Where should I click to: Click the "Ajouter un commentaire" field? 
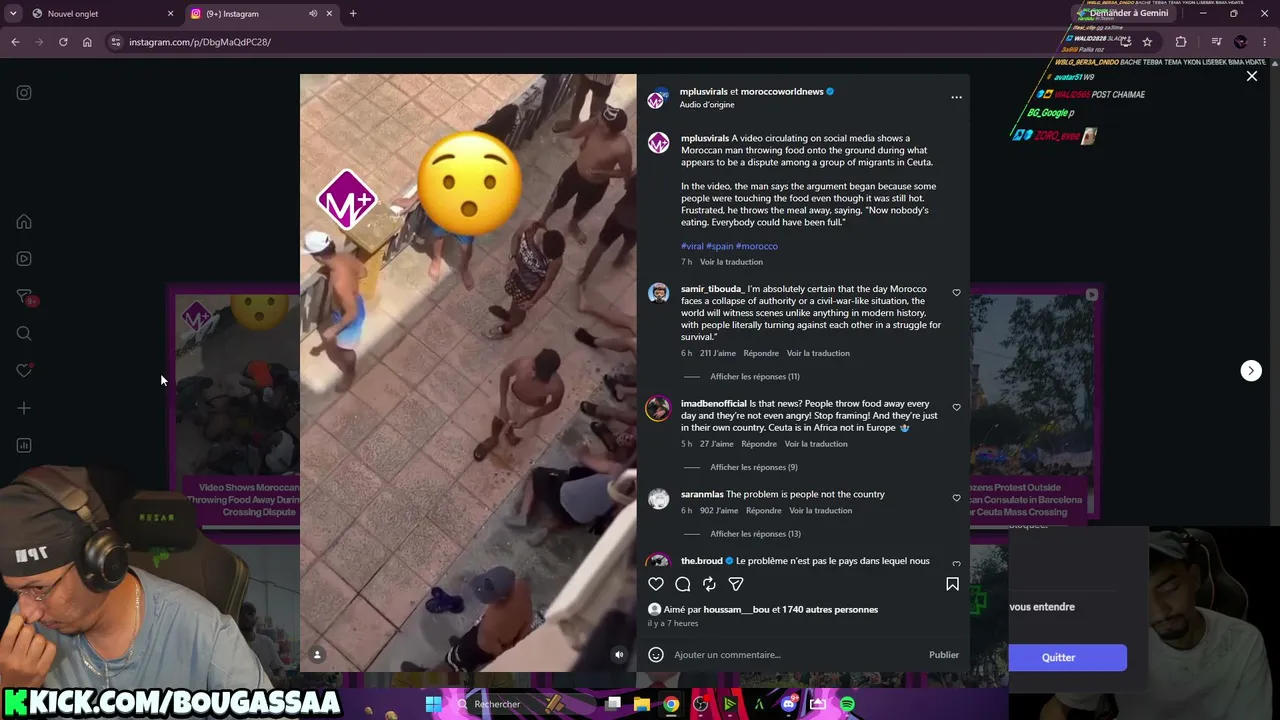795,655
